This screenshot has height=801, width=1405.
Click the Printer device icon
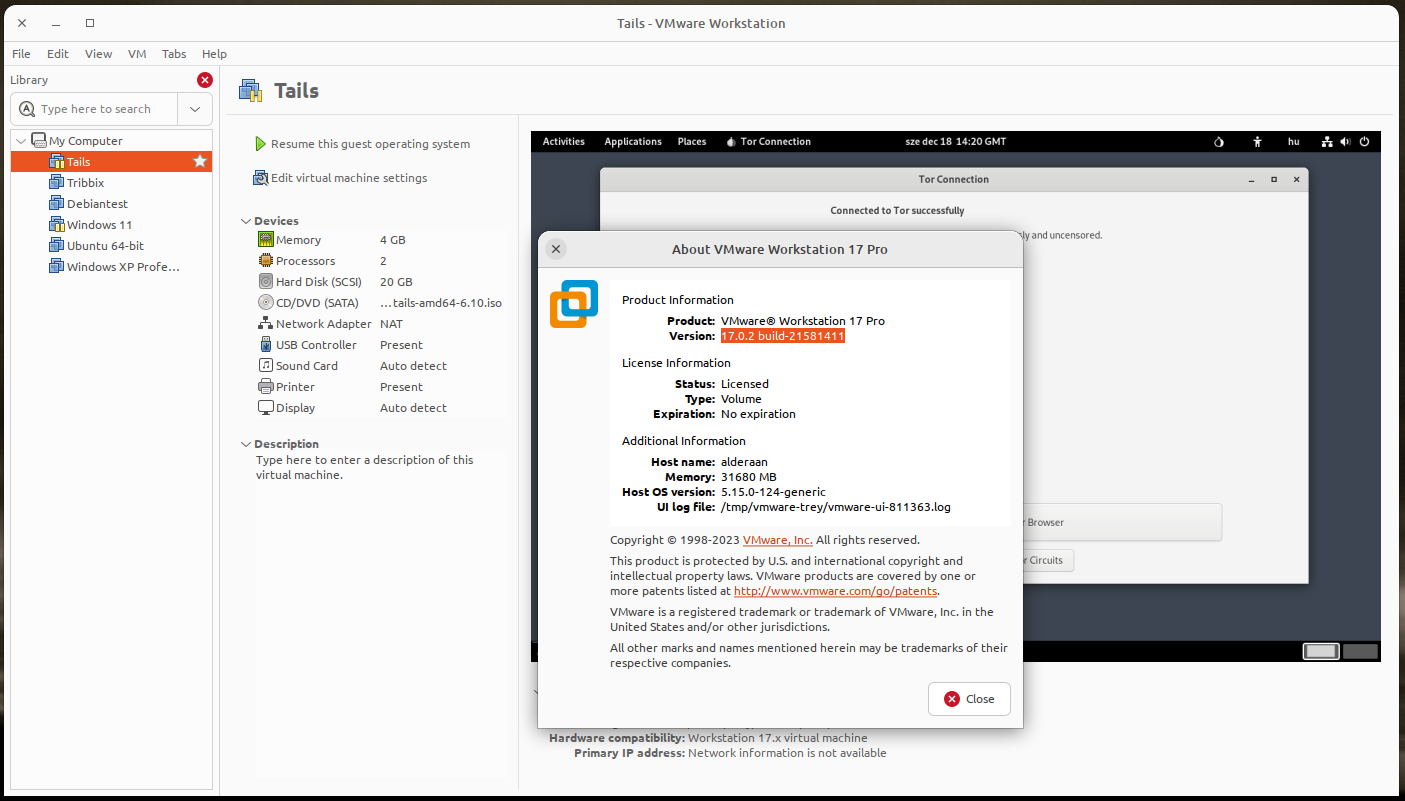click(x=266, y=387)
